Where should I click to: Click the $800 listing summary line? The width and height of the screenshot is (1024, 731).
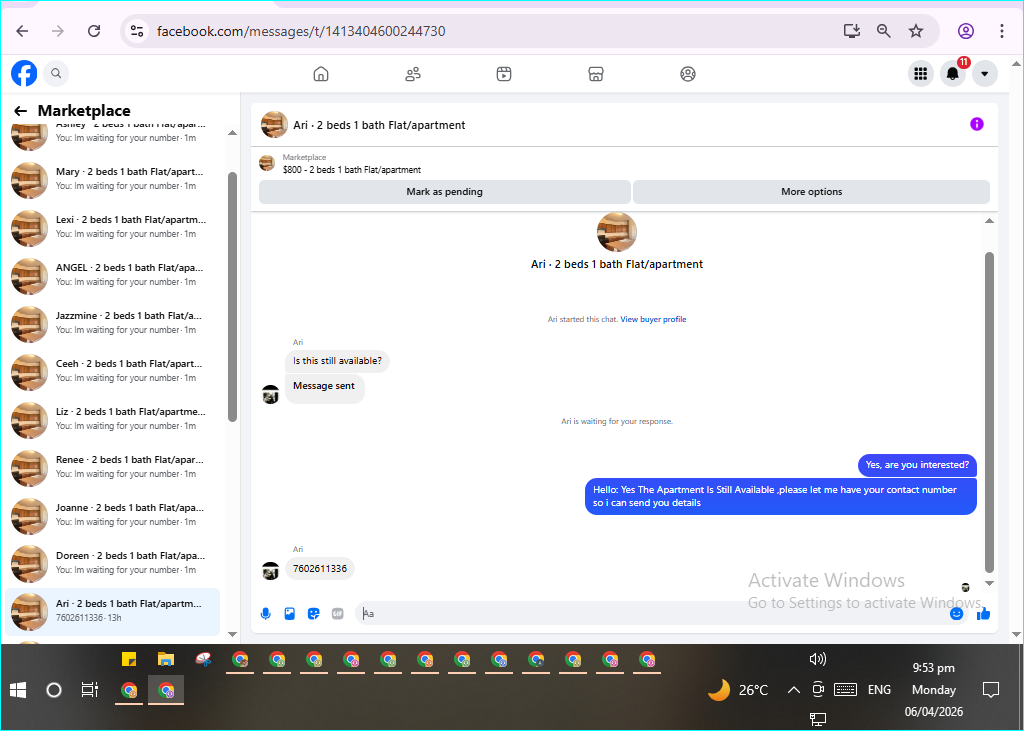(352, 170)
